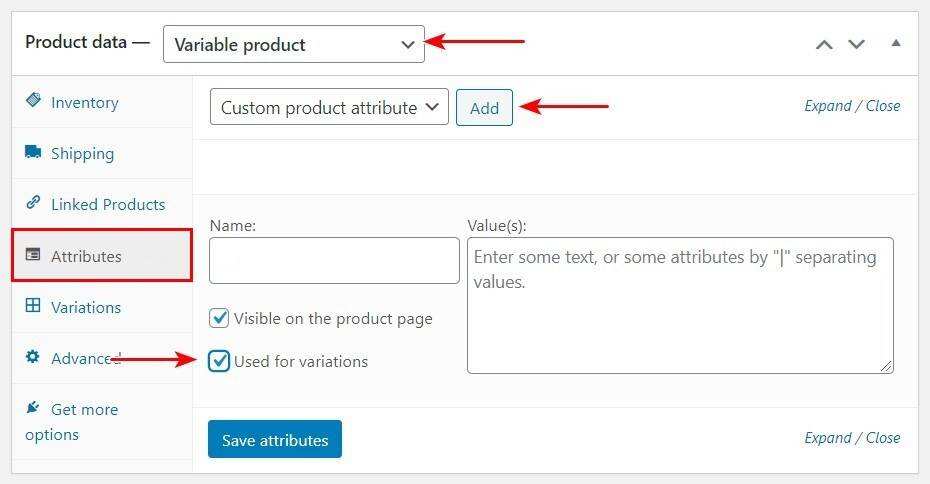Click Add button next to attribute dropdown
930x484 pixels.
(x=484, y=108)
